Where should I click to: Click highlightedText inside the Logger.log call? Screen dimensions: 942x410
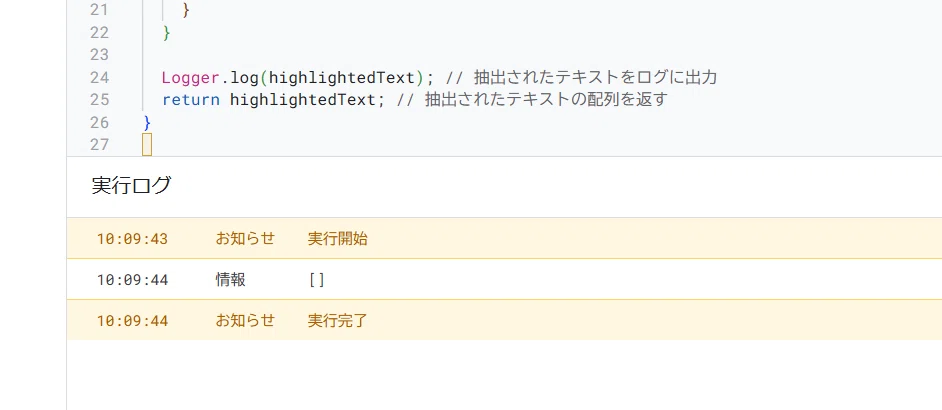click(342, 78)
